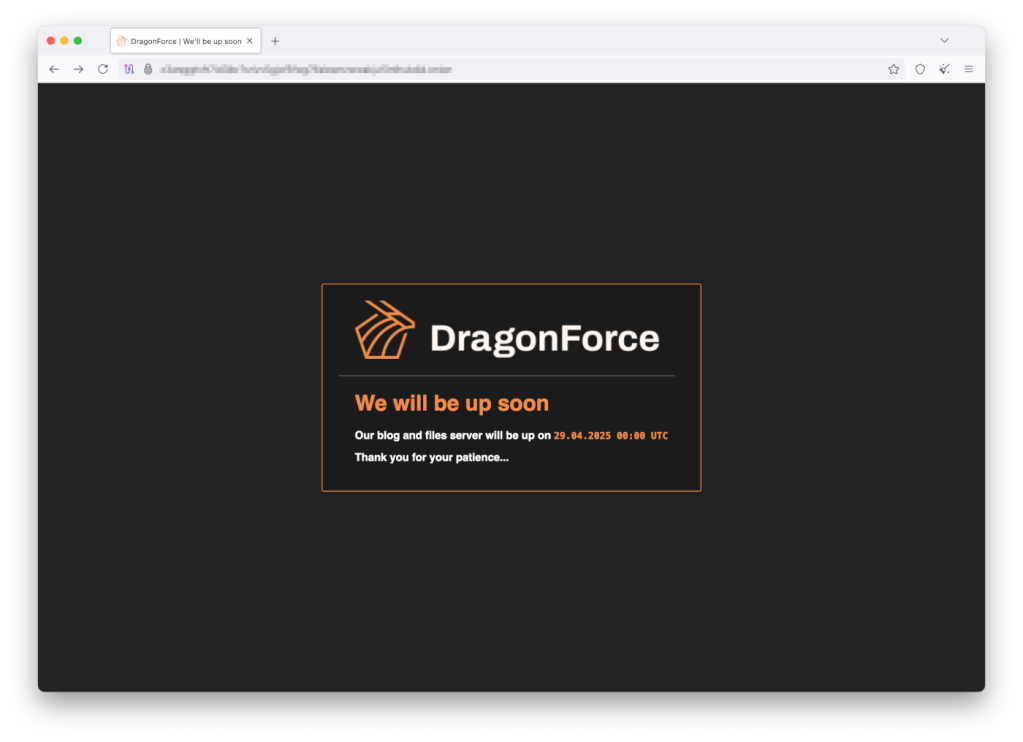Go forward with the browser forward arrow
Screen dimensions: 1023x742
click(x=78, y=69)
